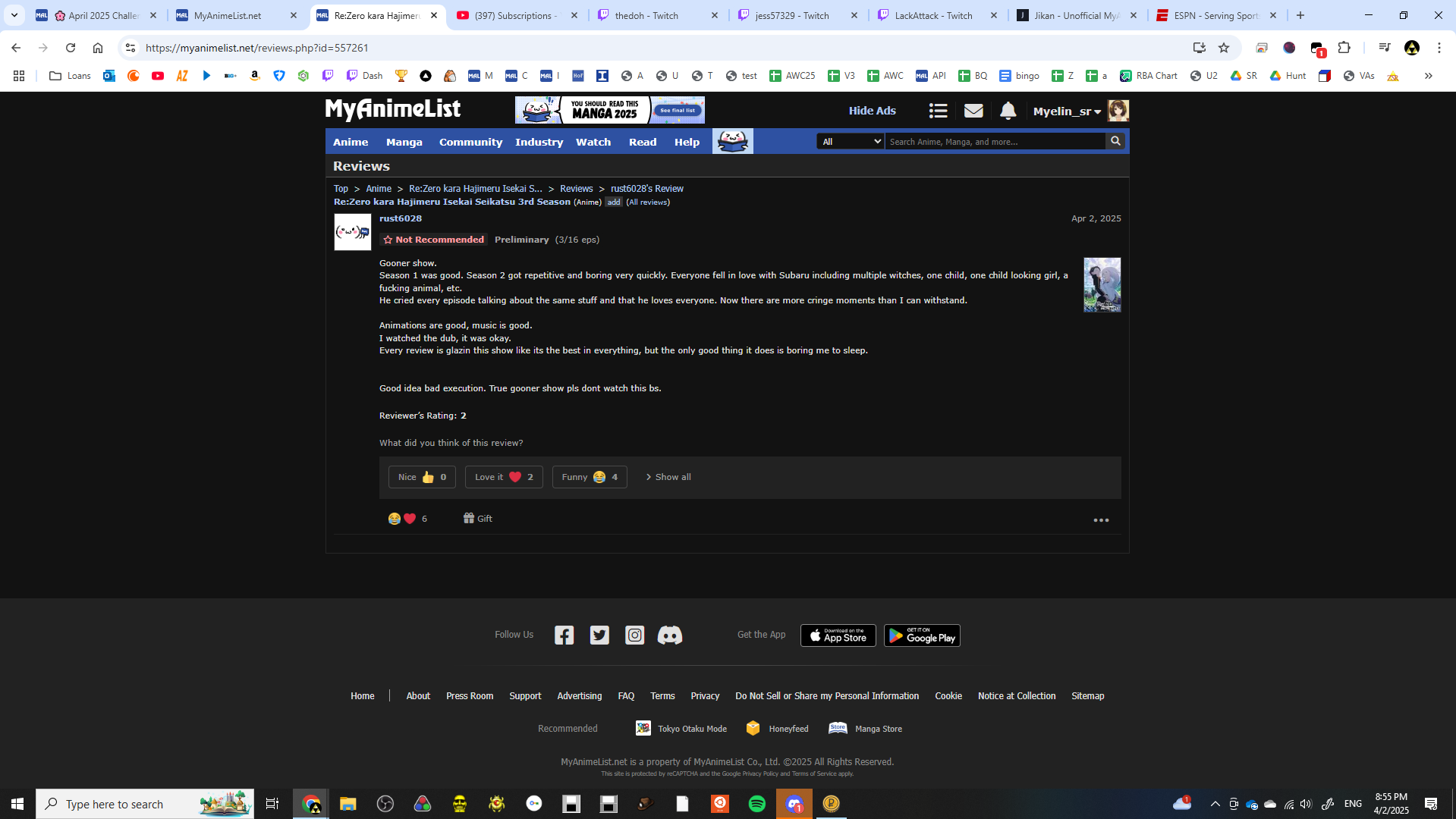
Task: Download from the App Store button
Action: pos(838,635)
